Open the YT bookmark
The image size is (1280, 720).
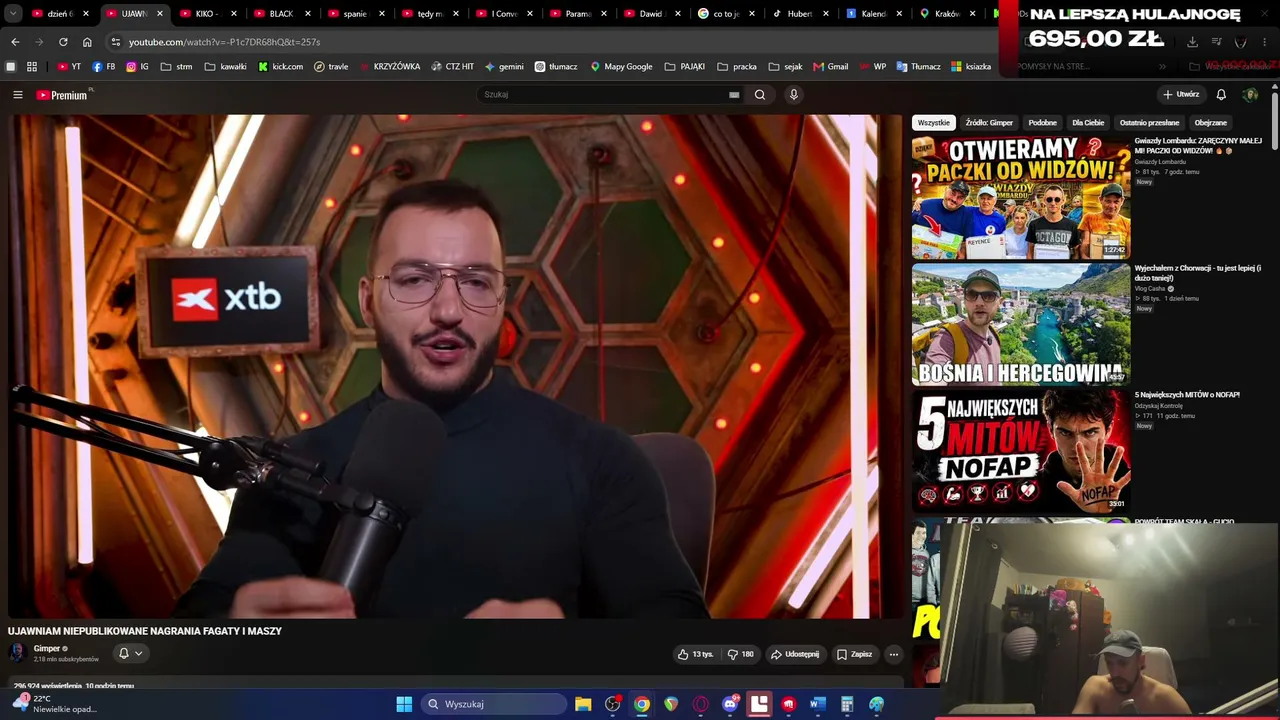(x=69, y=67)
